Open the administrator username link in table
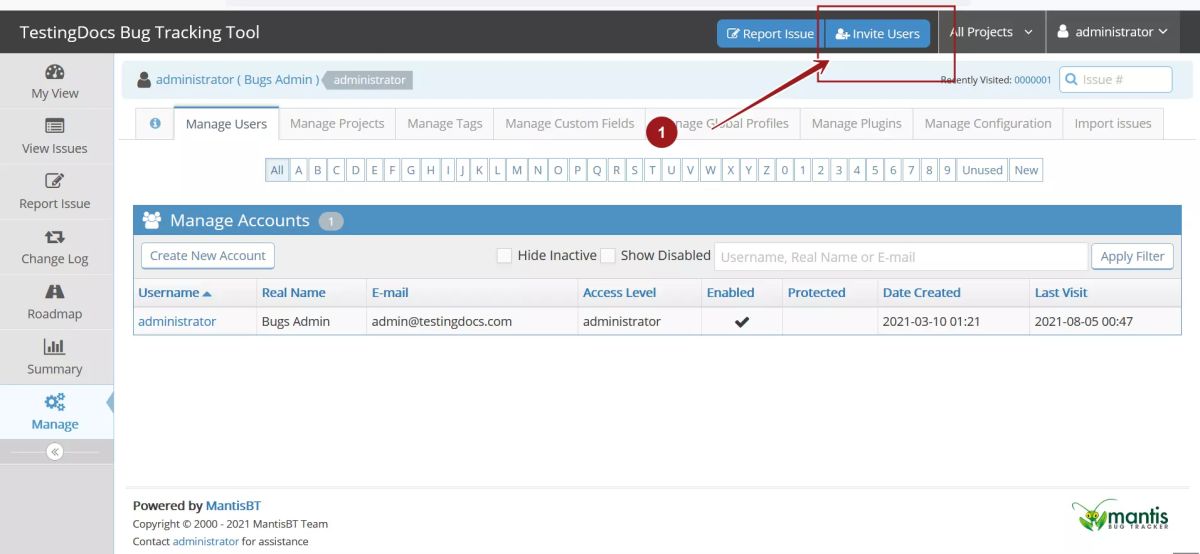 coord(177,322)
